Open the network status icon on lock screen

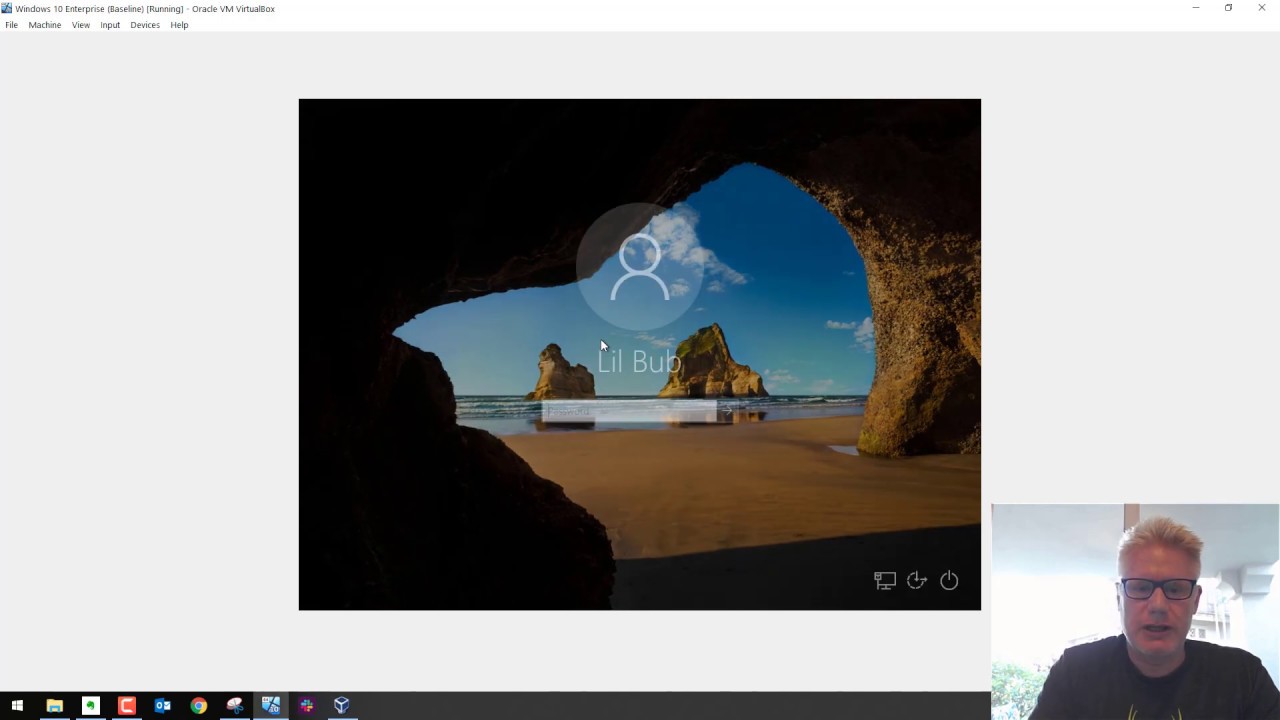tap(884, 580)
